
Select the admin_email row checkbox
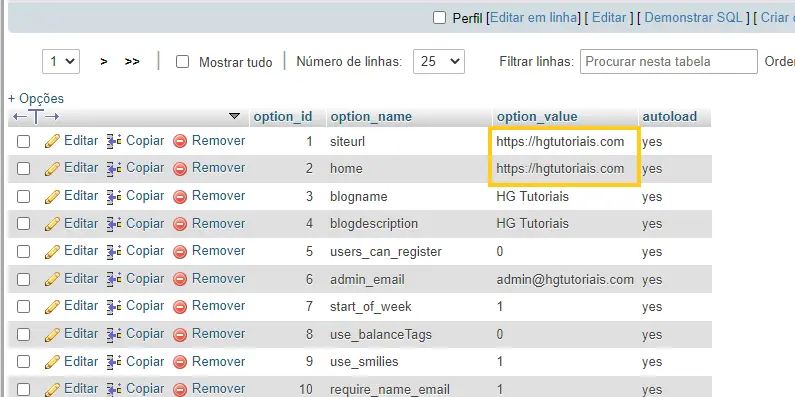point(23,279)
